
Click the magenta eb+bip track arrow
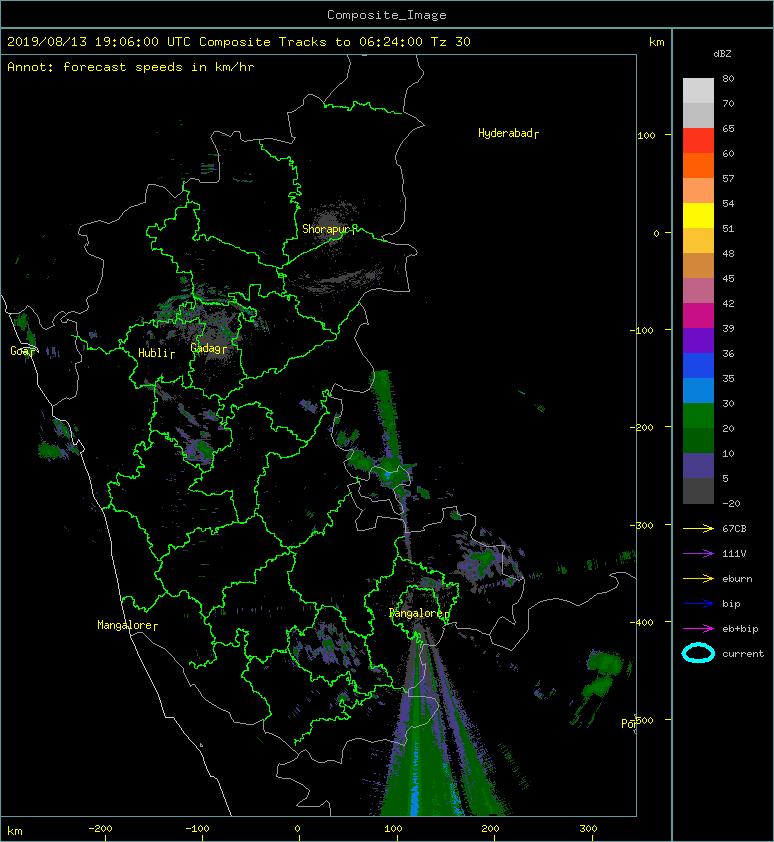698,628
